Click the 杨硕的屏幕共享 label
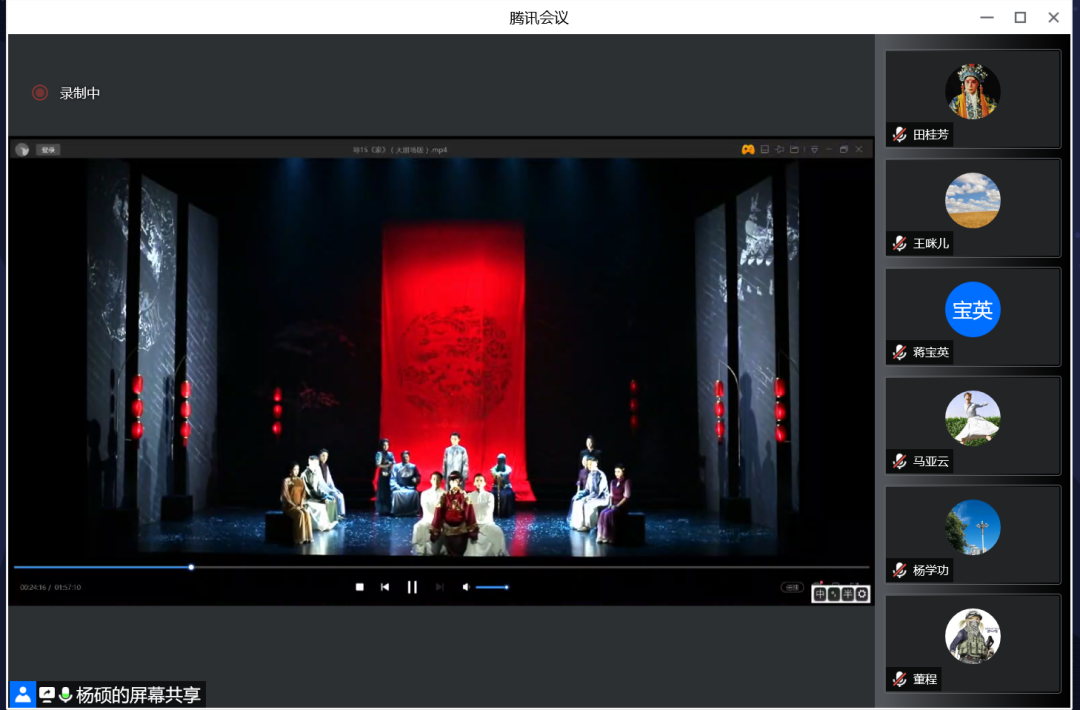The height and width of the screenshot is (710, 1080). [x=138, y=695]
